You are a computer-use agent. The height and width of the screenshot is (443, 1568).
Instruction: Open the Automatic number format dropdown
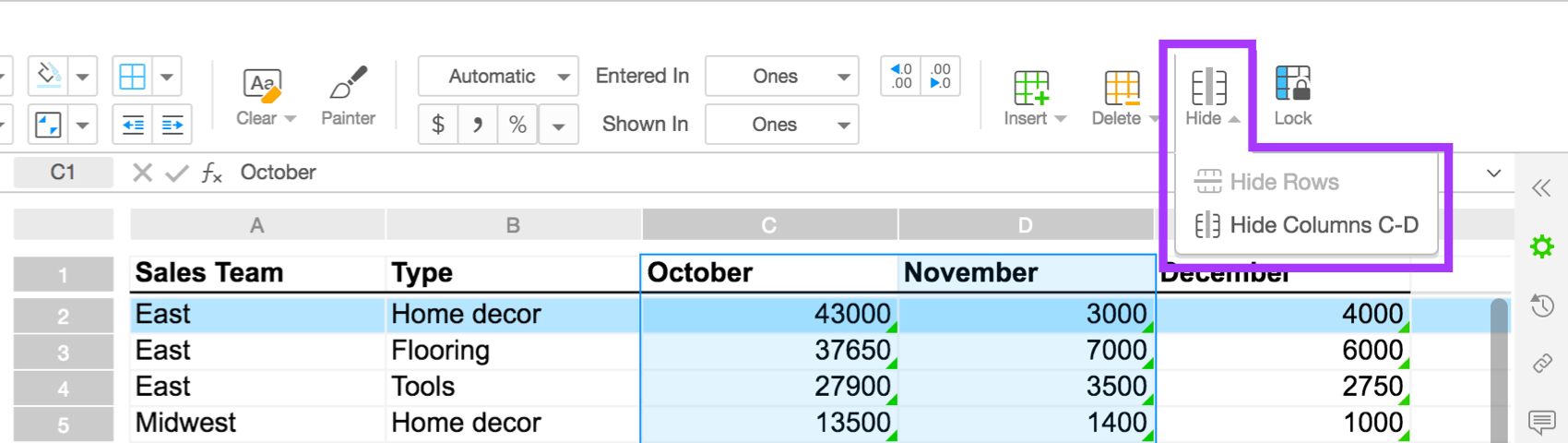(x=498, y=77)
